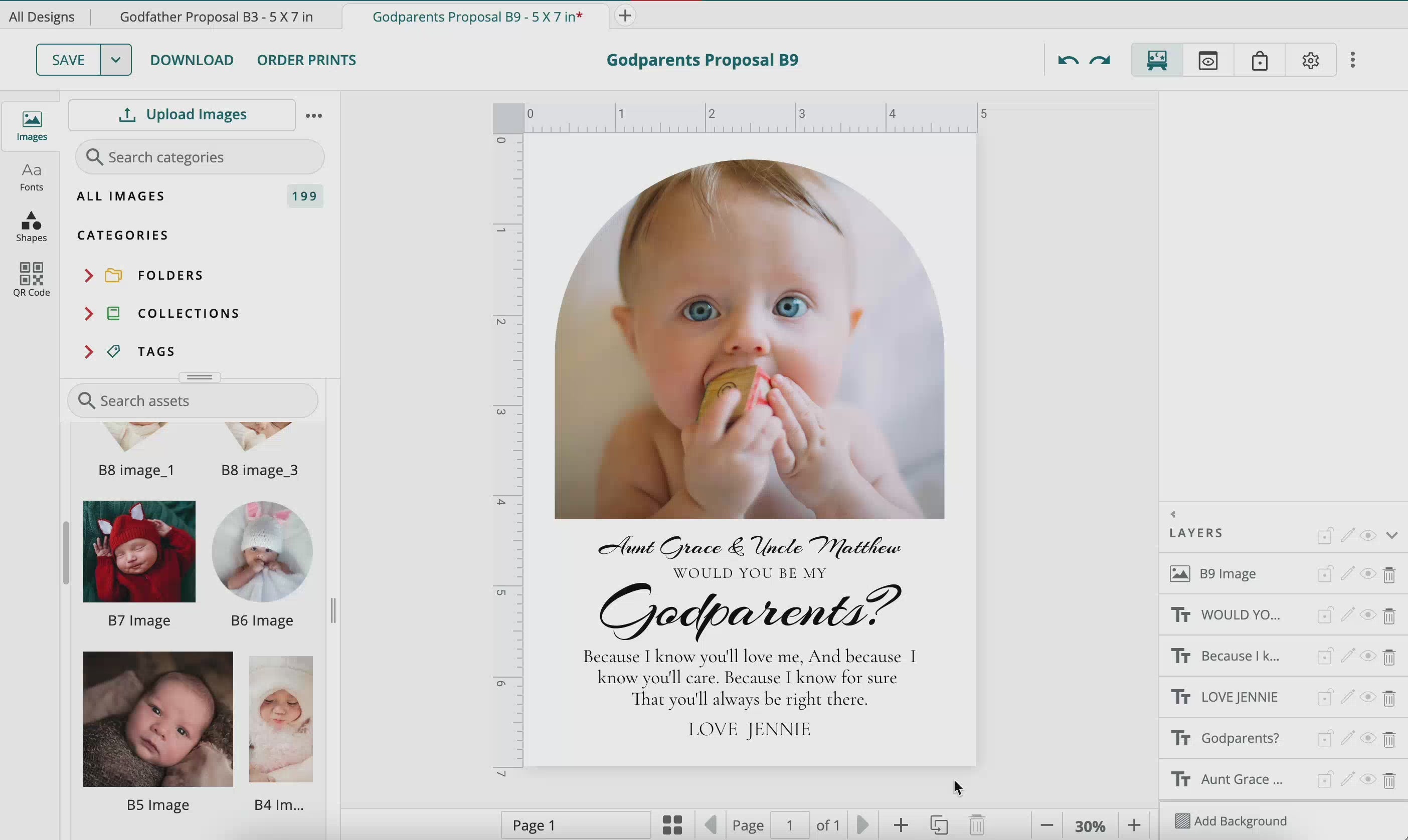Click the Search assets field
The height and width of the screenshot is (840, 1408).
coord(193,400)
